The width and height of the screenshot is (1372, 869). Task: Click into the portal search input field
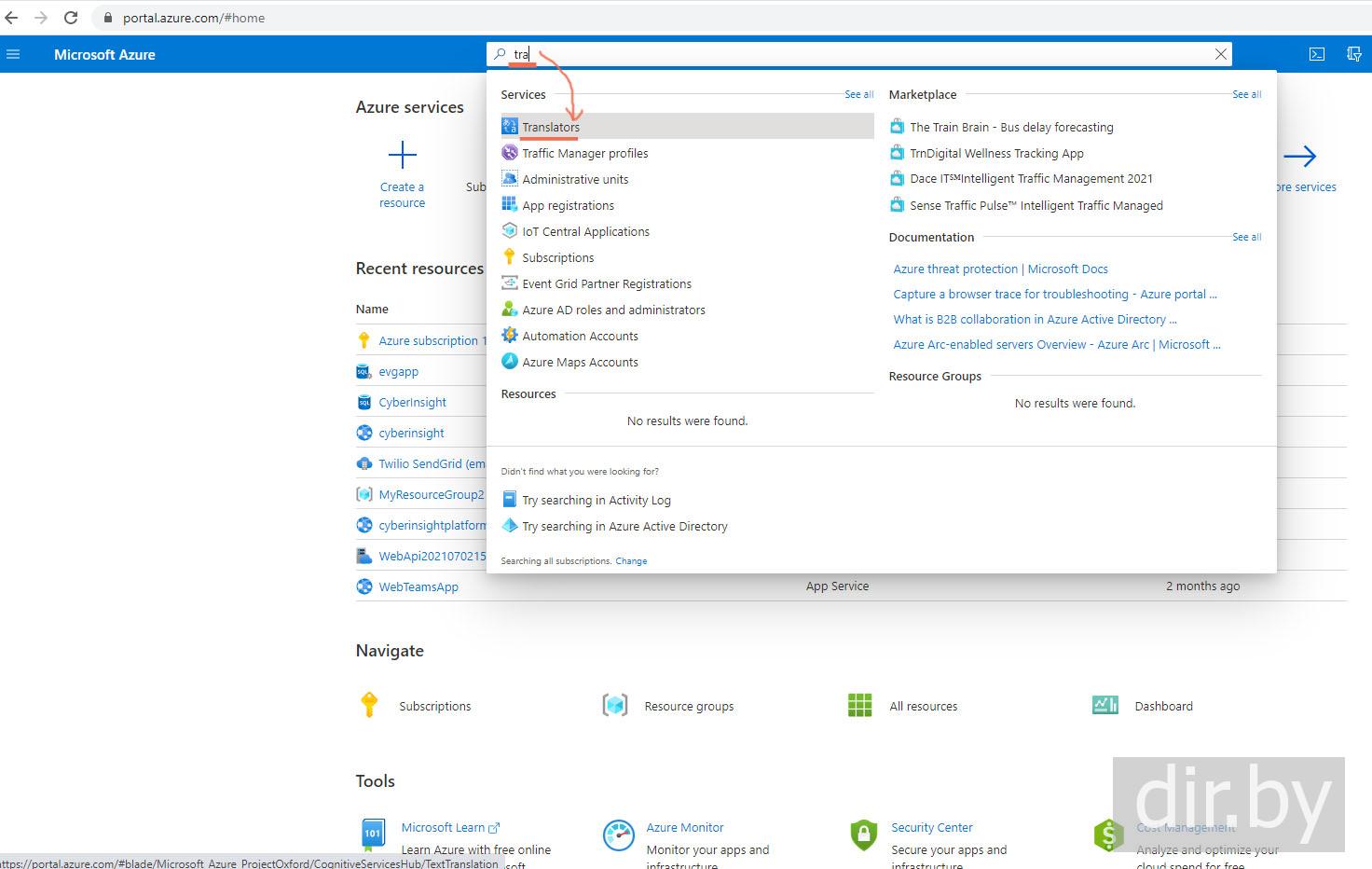click(839, 55)
